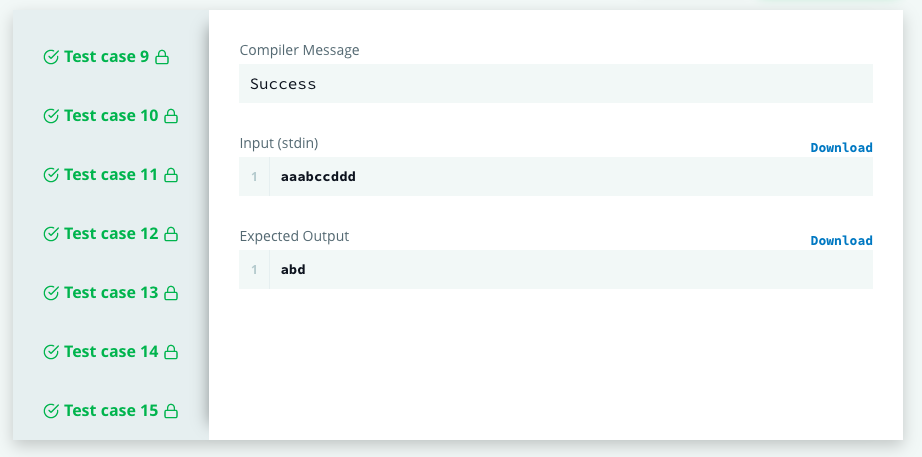Open the Test case 9 tab
The image size is (922, 457).
106,56
